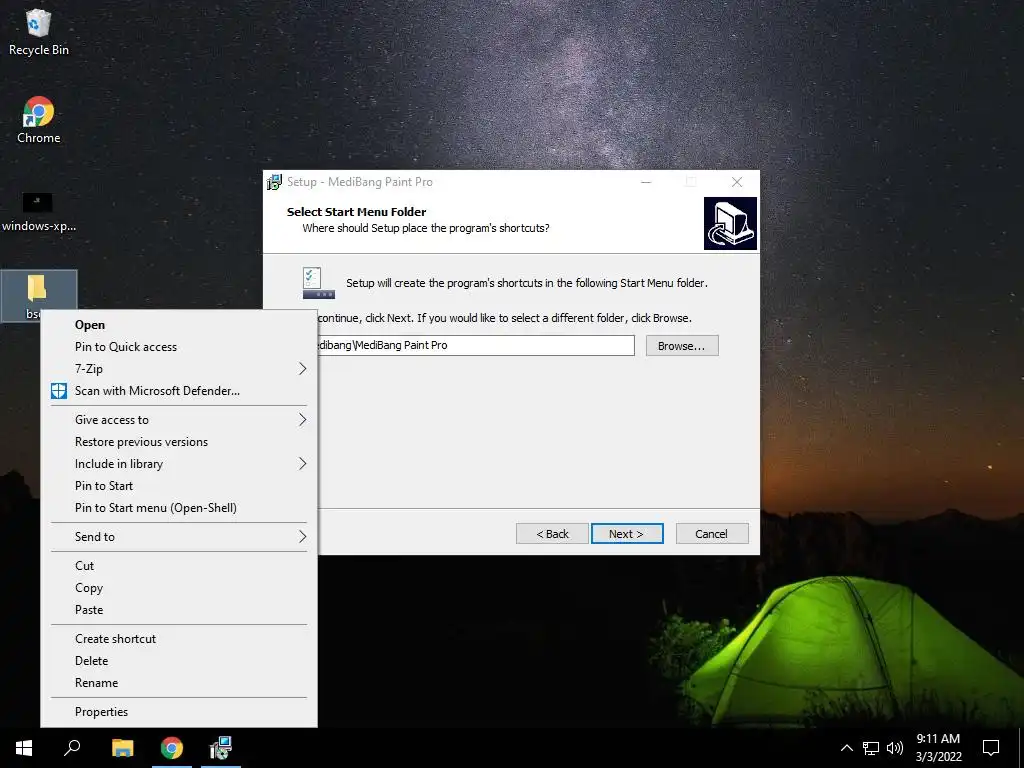Viewport: 1024px width, 768px height.
Task: Cancel the MediBang setup
Action: [712, 534]
